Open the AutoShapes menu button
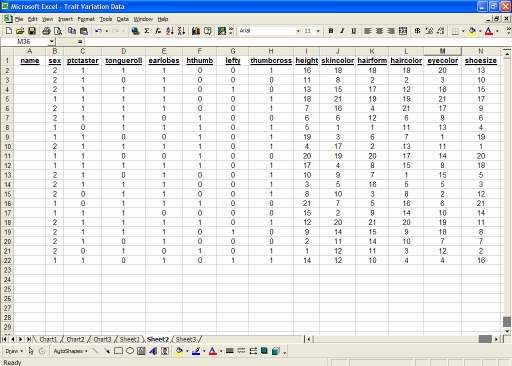The image size is (512, 366). [70, 351]
